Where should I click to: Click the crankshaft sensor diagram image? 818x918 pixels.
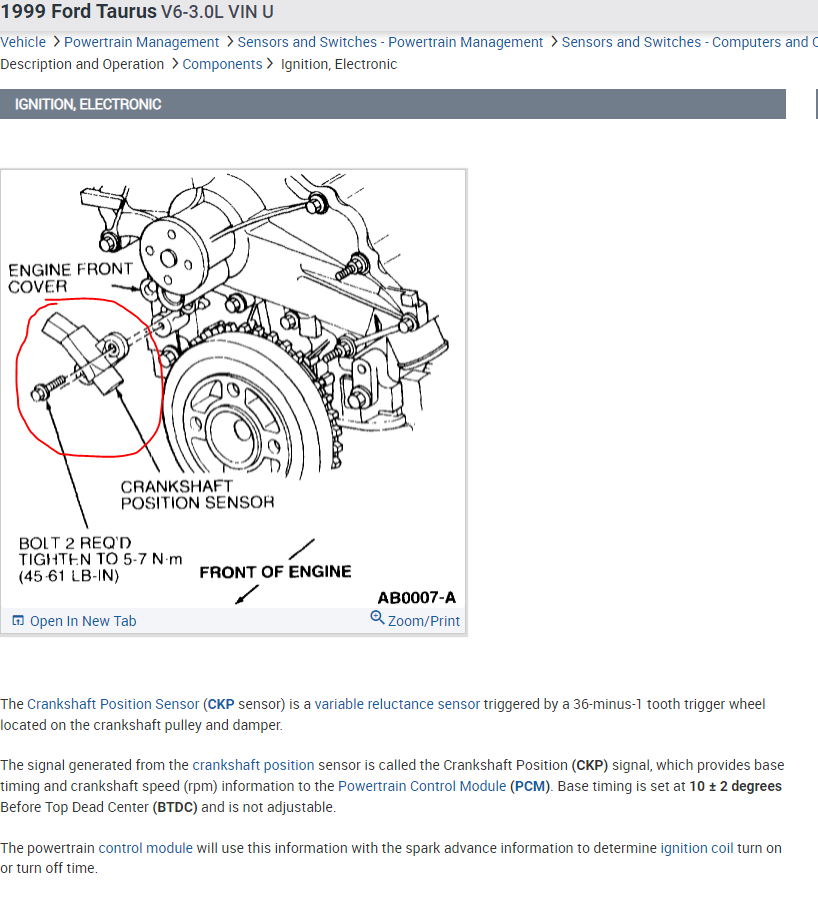(233, 390)
